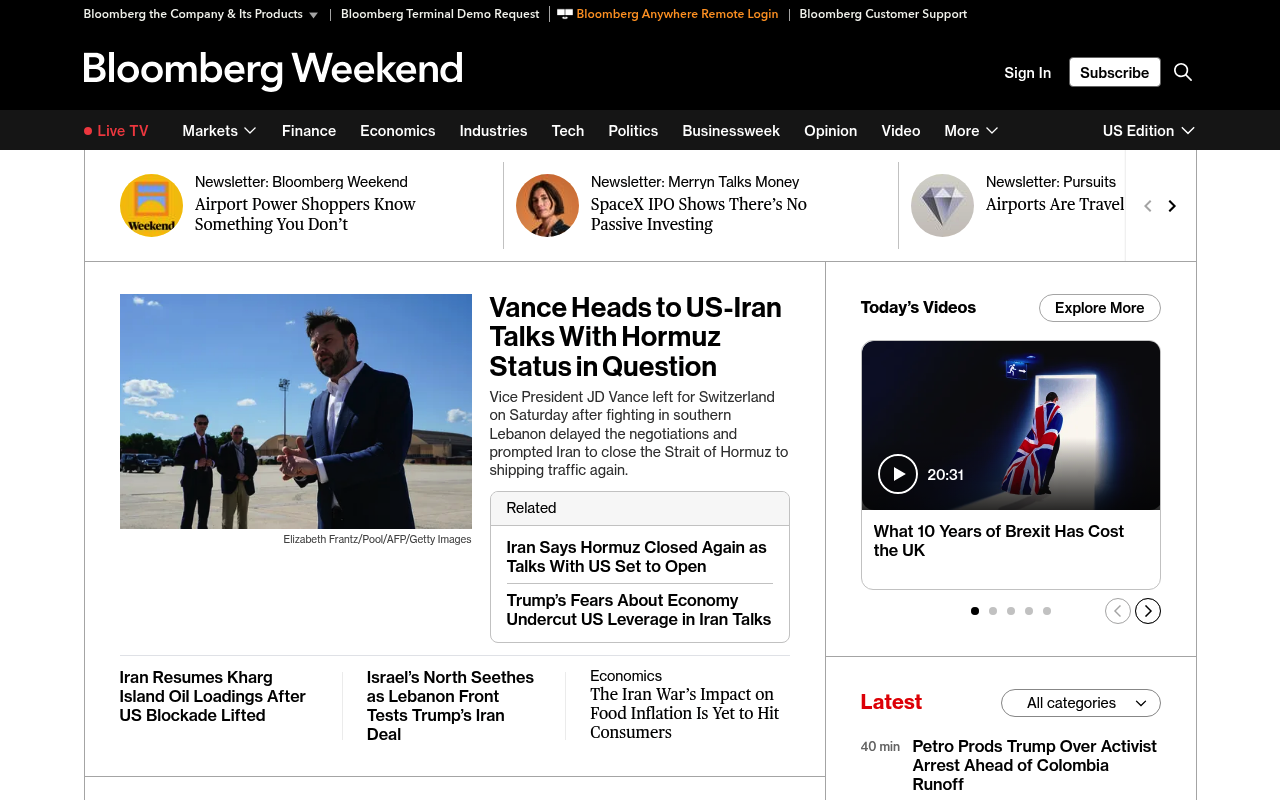The width and height of the screenshot is (1280, 800).
Task: Expand the More menu chevron
Action: [x=992, y=131]
